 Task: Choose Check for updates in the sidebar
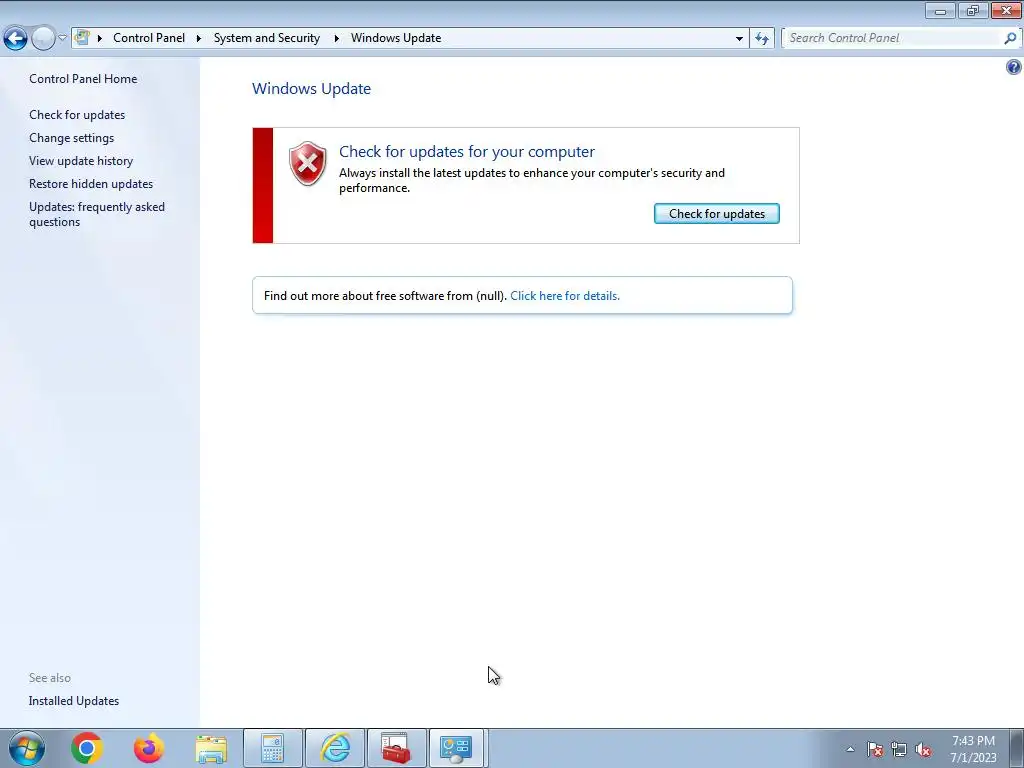pos(77,115)
